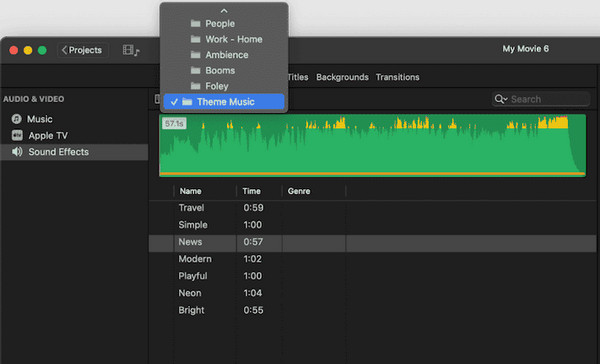Click the Work - Home folder icon
The width and height of the screenshot is (600, 364).
tap(196, 39)
